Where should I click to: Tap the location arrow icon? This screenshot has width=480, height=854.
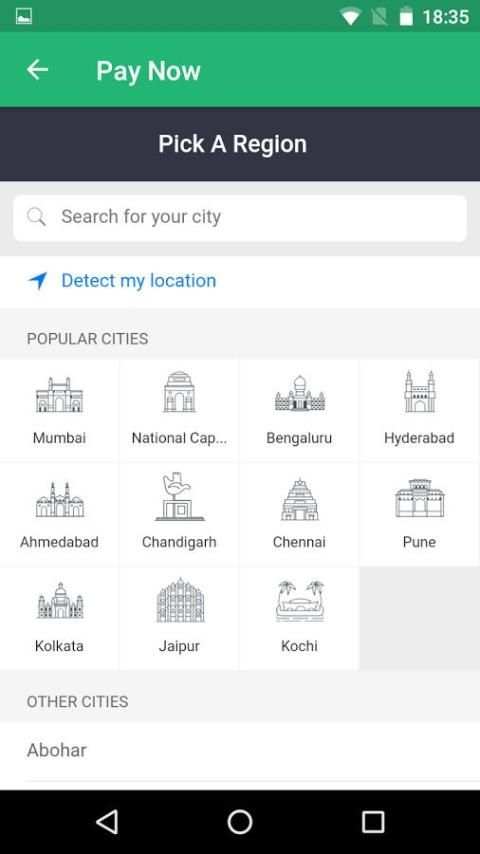[38, 280]
